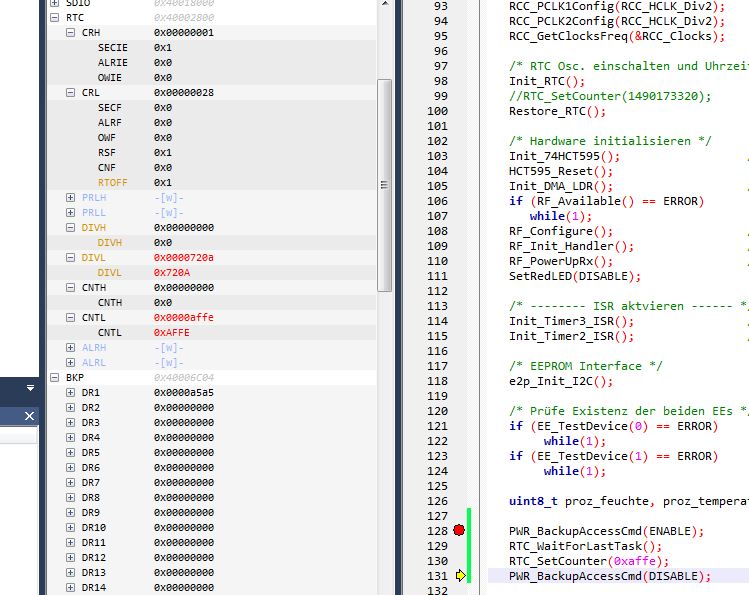Collapse the DIVH register node

click(70, 228)
